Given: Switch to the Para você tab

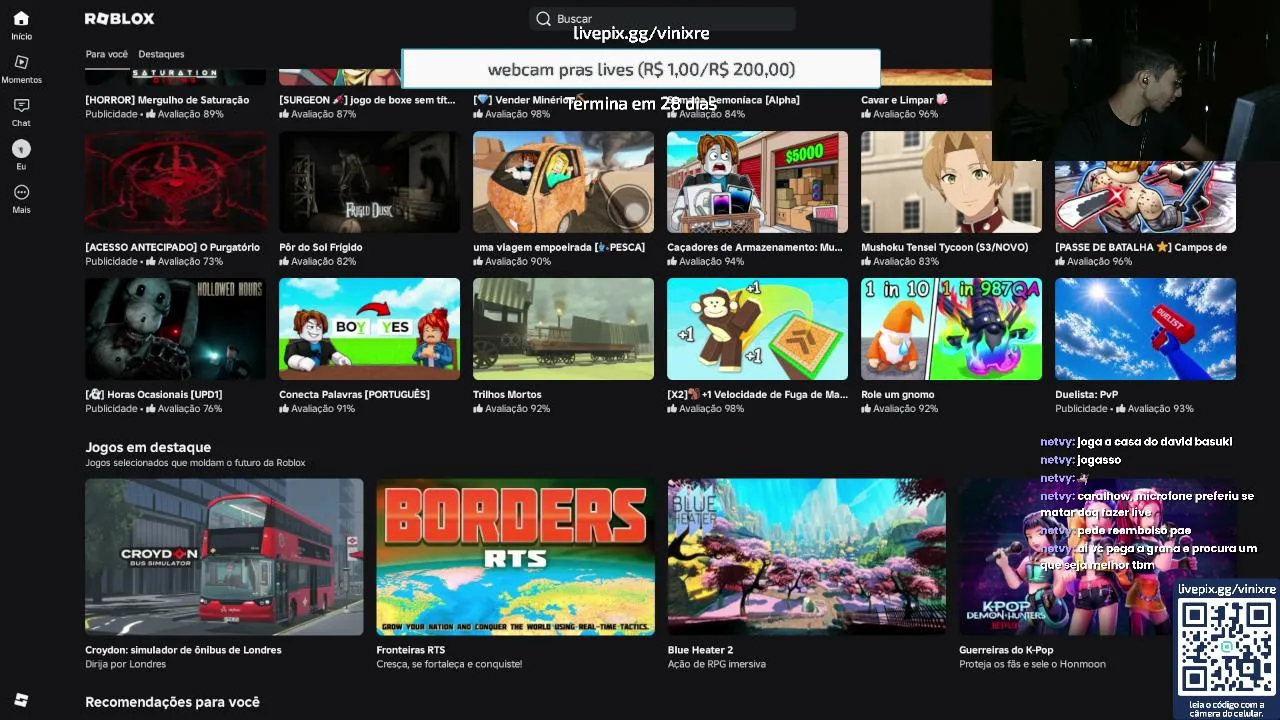Looking at the screenshot, I should (x=107, y=54).
